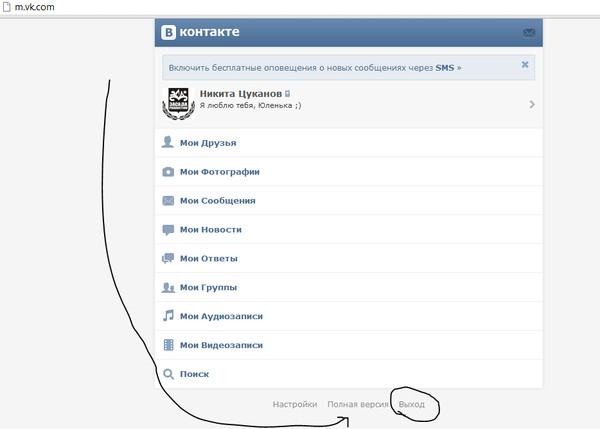Dismiss the SMS notifications banner
The image size is (600, 429).
tap(525, 65)
